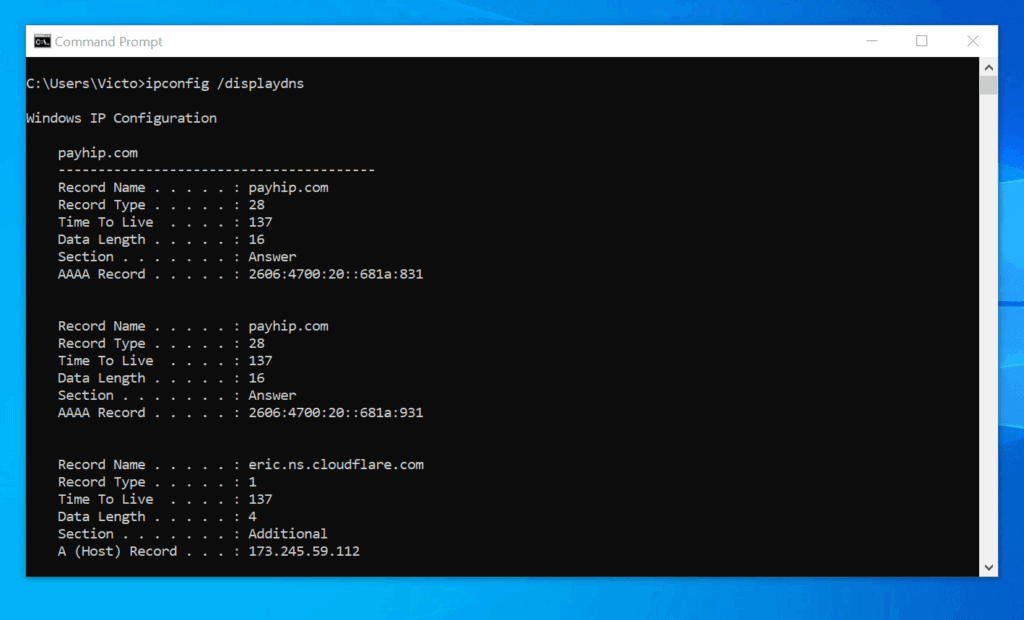1024x620 pixels.
Task: Click the Command Prompt title text
Action: point(108,42)
